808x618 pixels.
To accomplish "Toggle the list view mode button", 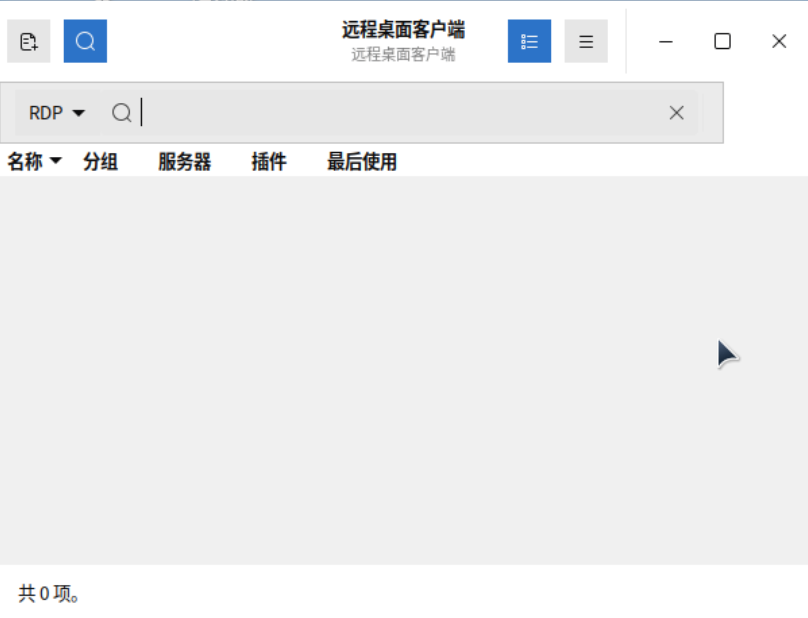I will [529, 41].
